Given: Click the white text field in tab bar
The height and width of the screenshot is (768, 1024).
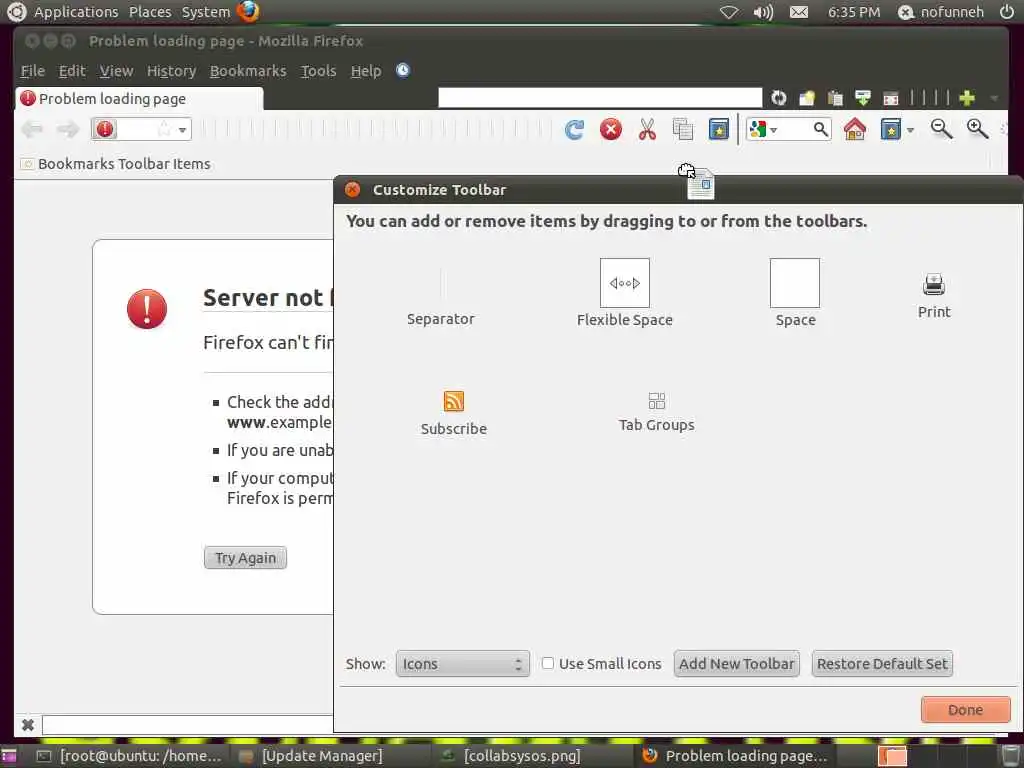Looking at the screenshot, I should click(x=600, y=98).
